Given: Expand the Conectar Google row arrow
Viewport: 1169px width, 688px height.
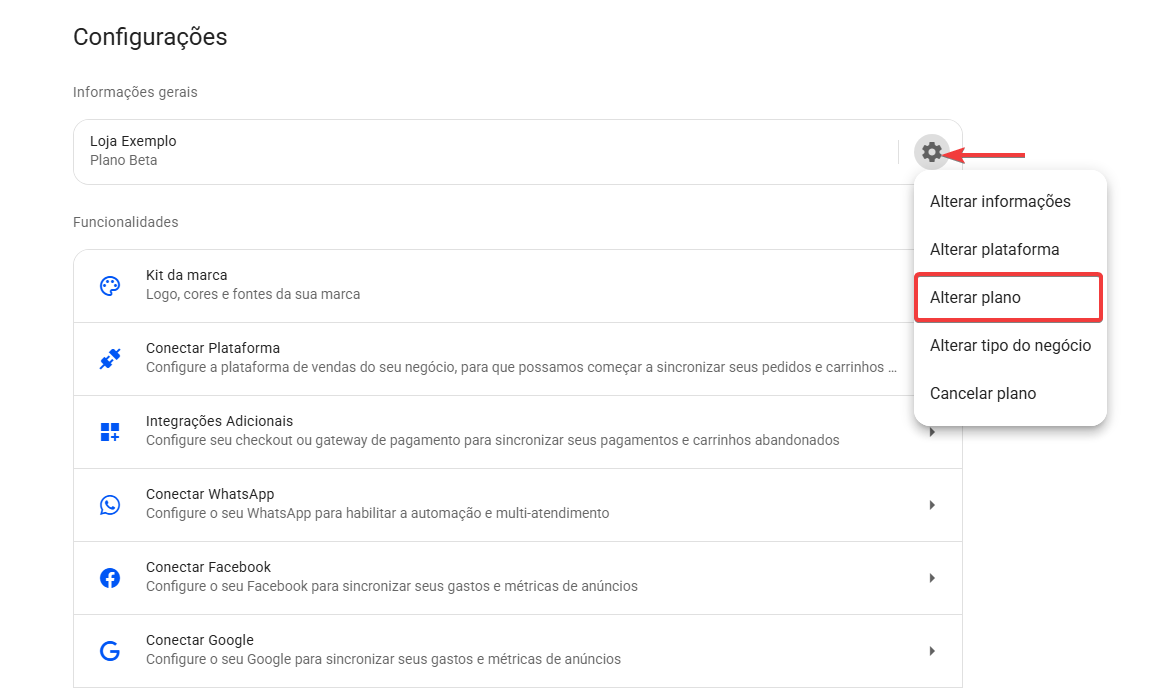Looking at the screenshot, I should pos(932,651).
